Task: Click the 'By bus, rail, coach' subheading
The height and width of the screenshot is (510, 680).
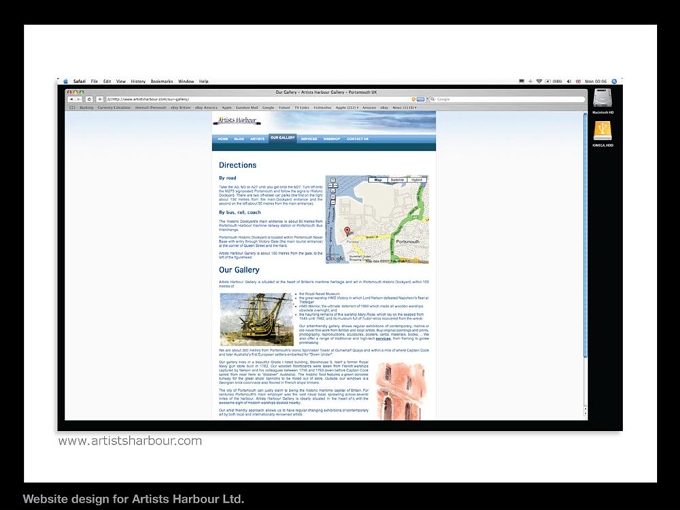Action: click(240, 212)
